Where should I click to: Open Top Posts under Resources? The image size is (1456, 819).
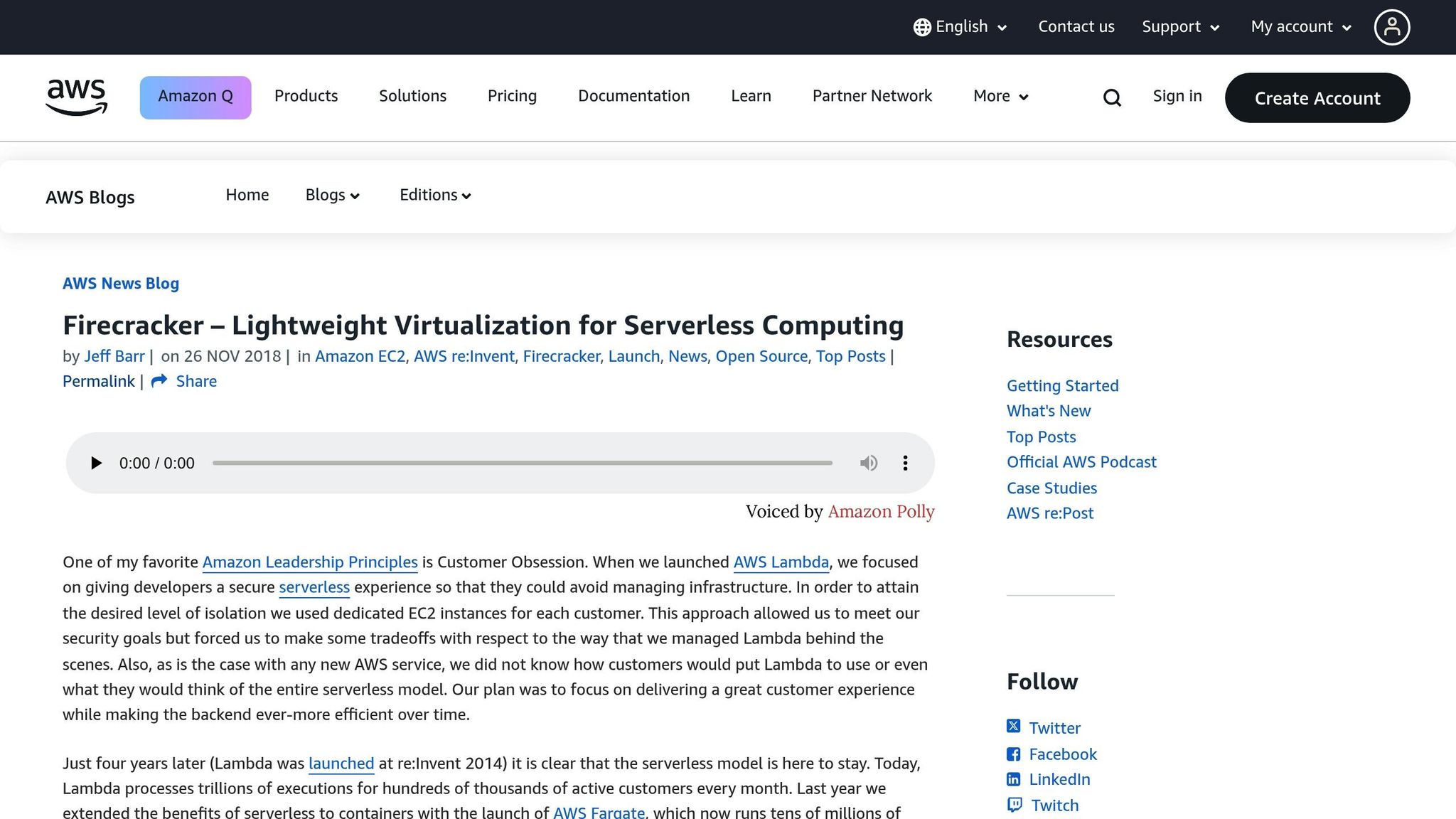coord(1041,437)
